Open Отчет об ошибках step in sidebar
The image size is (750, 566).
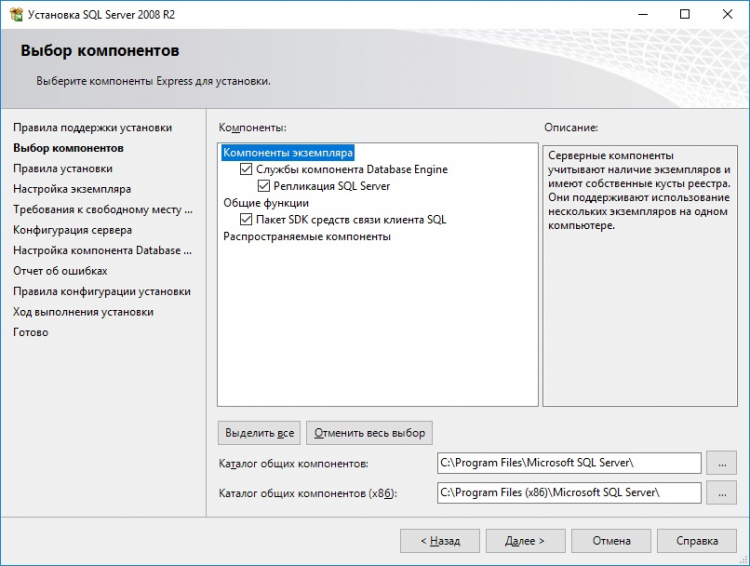tap(60, 271)
